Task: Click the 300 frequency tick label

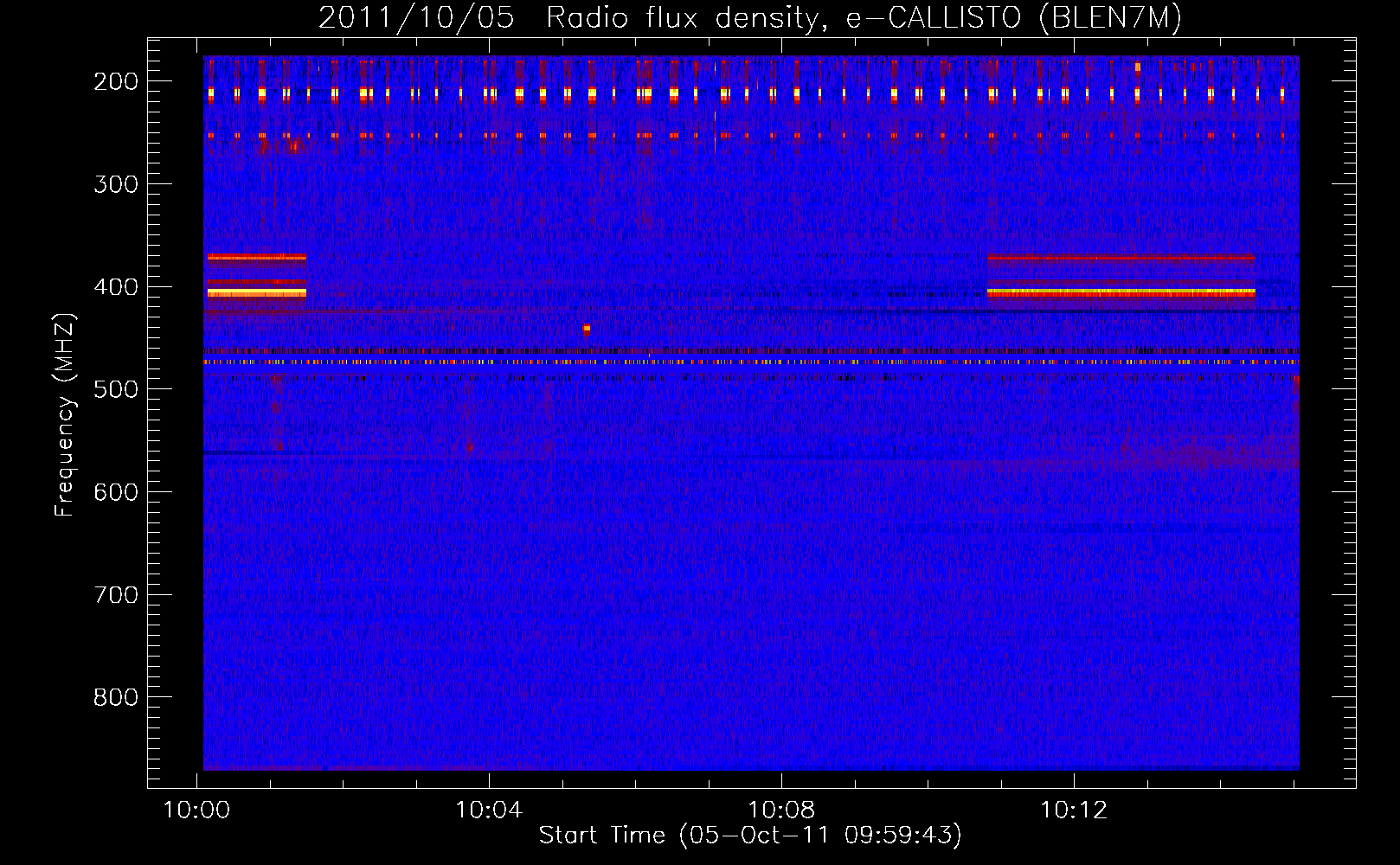Action: point(116,184)
